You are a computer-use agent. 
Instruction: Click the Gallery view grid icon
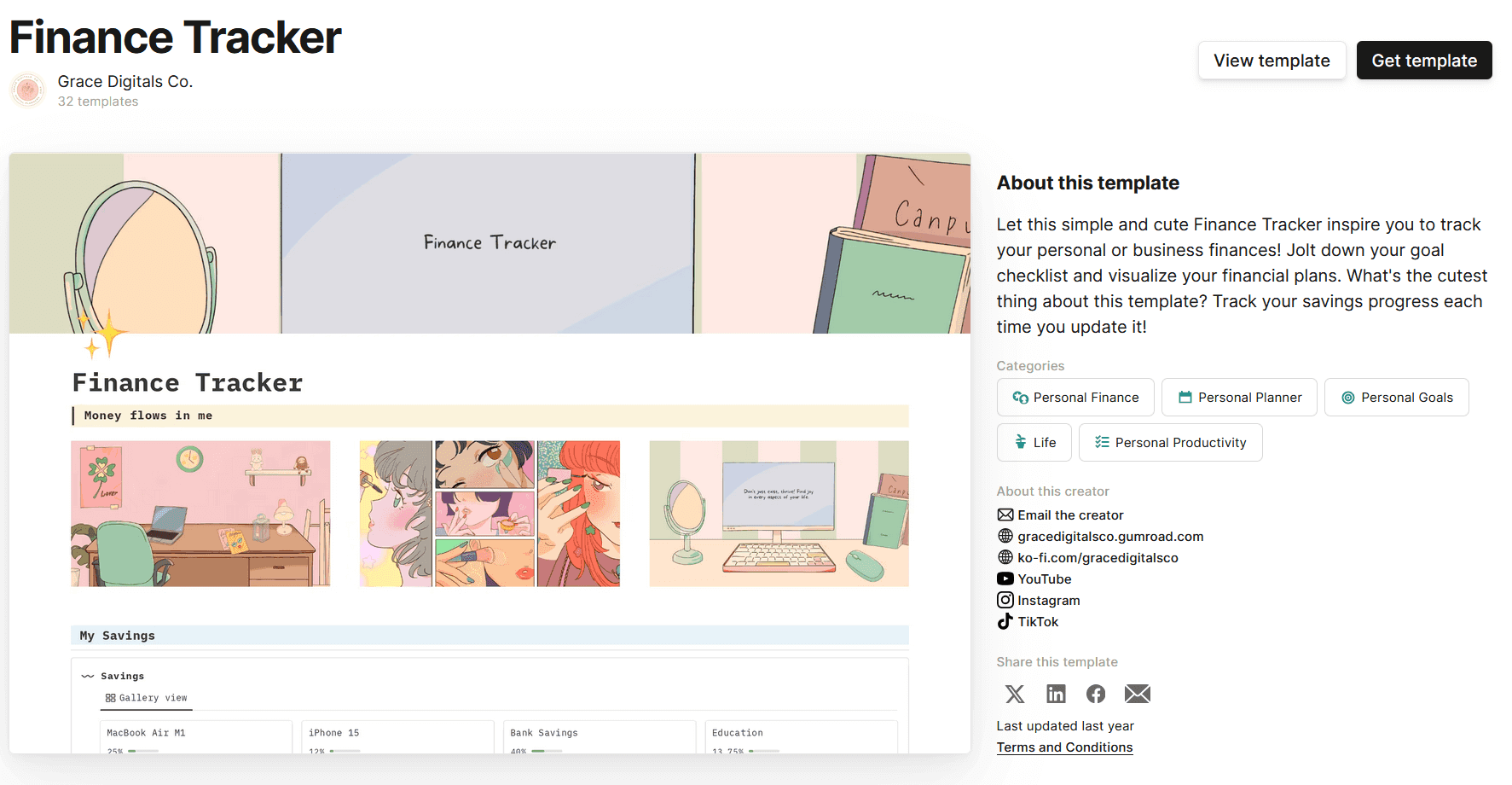click(x=110, y=698)
